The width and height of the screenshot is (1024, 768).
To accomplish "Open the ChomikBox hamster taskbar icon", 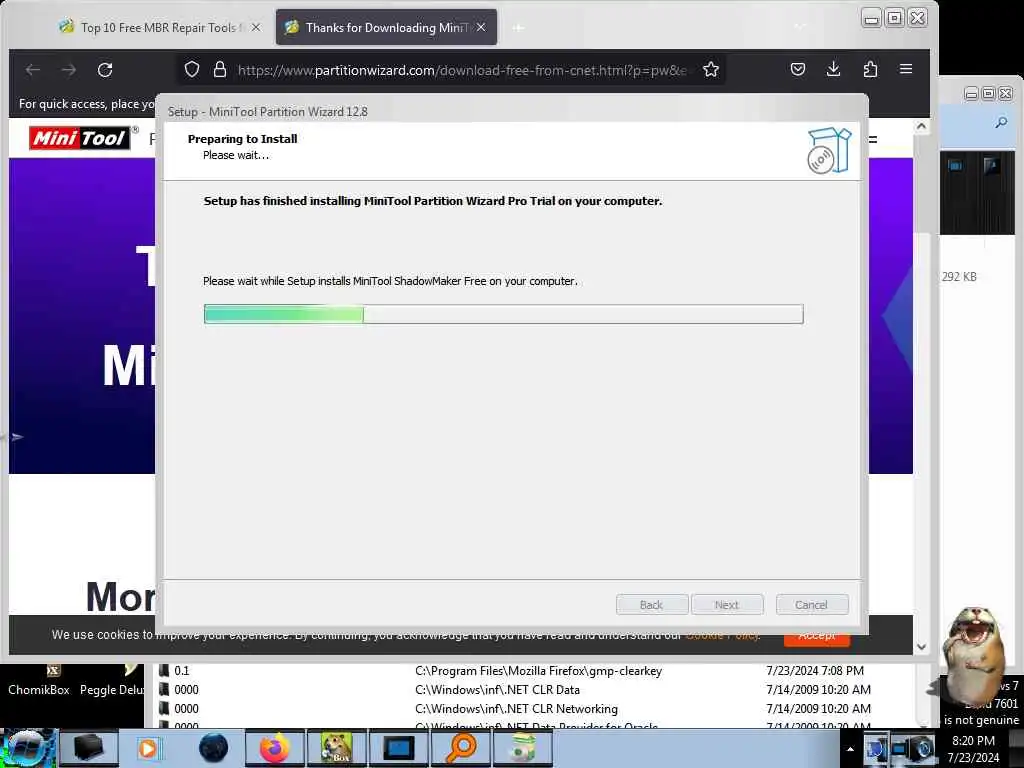I will click(337, 748).
